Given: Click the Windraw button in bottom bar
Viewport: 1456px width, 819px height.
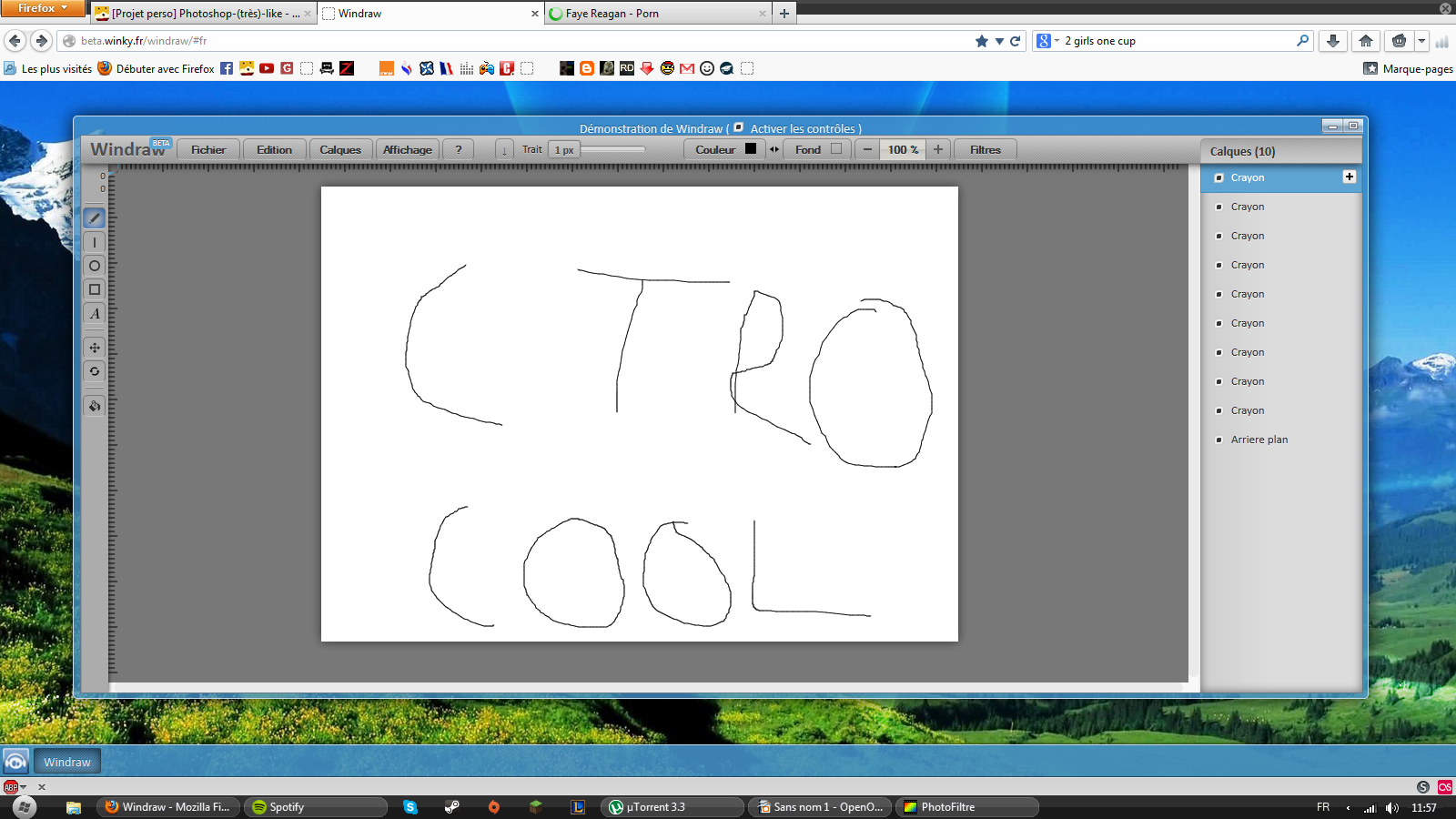Looking at the screenshot, I should (67, 762).
